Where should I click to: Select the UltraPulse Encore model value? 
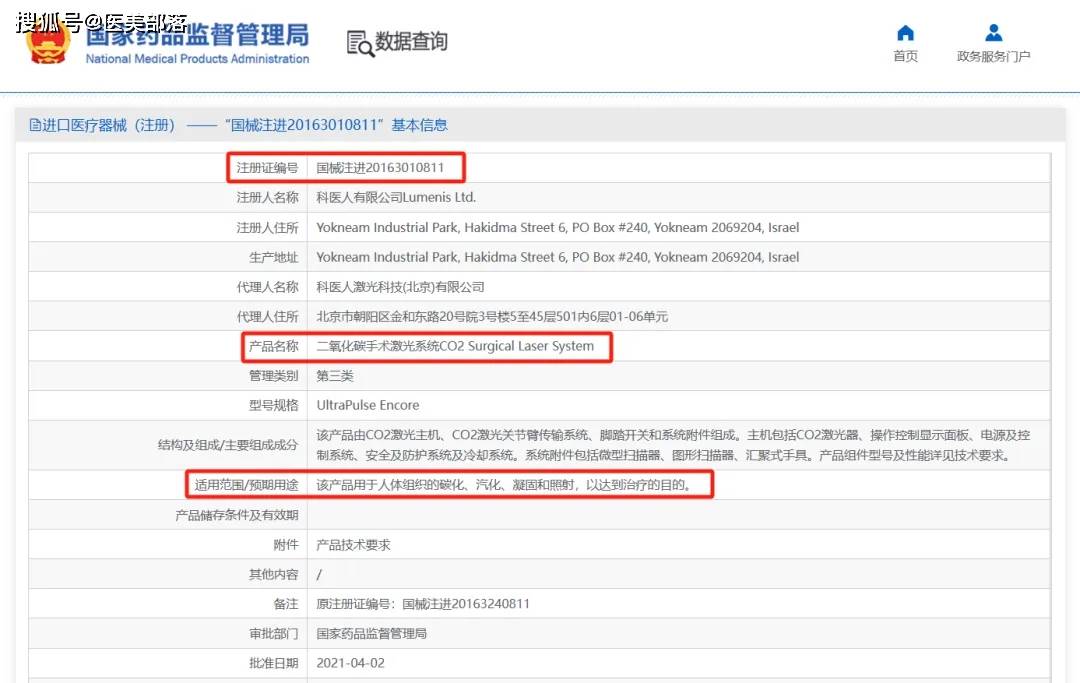pos(368,406)
